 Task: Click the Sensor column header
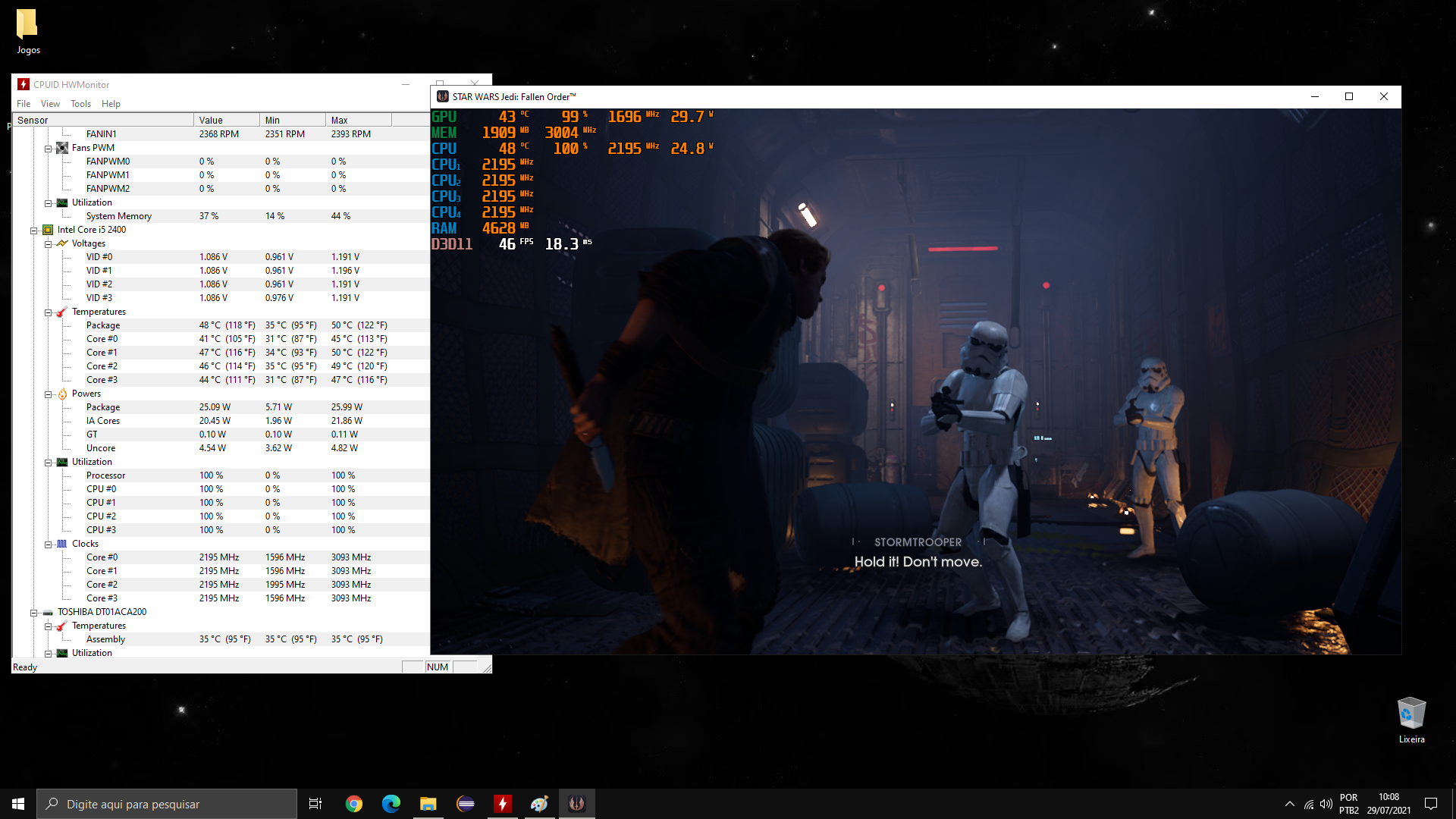[x=103, y=120]
